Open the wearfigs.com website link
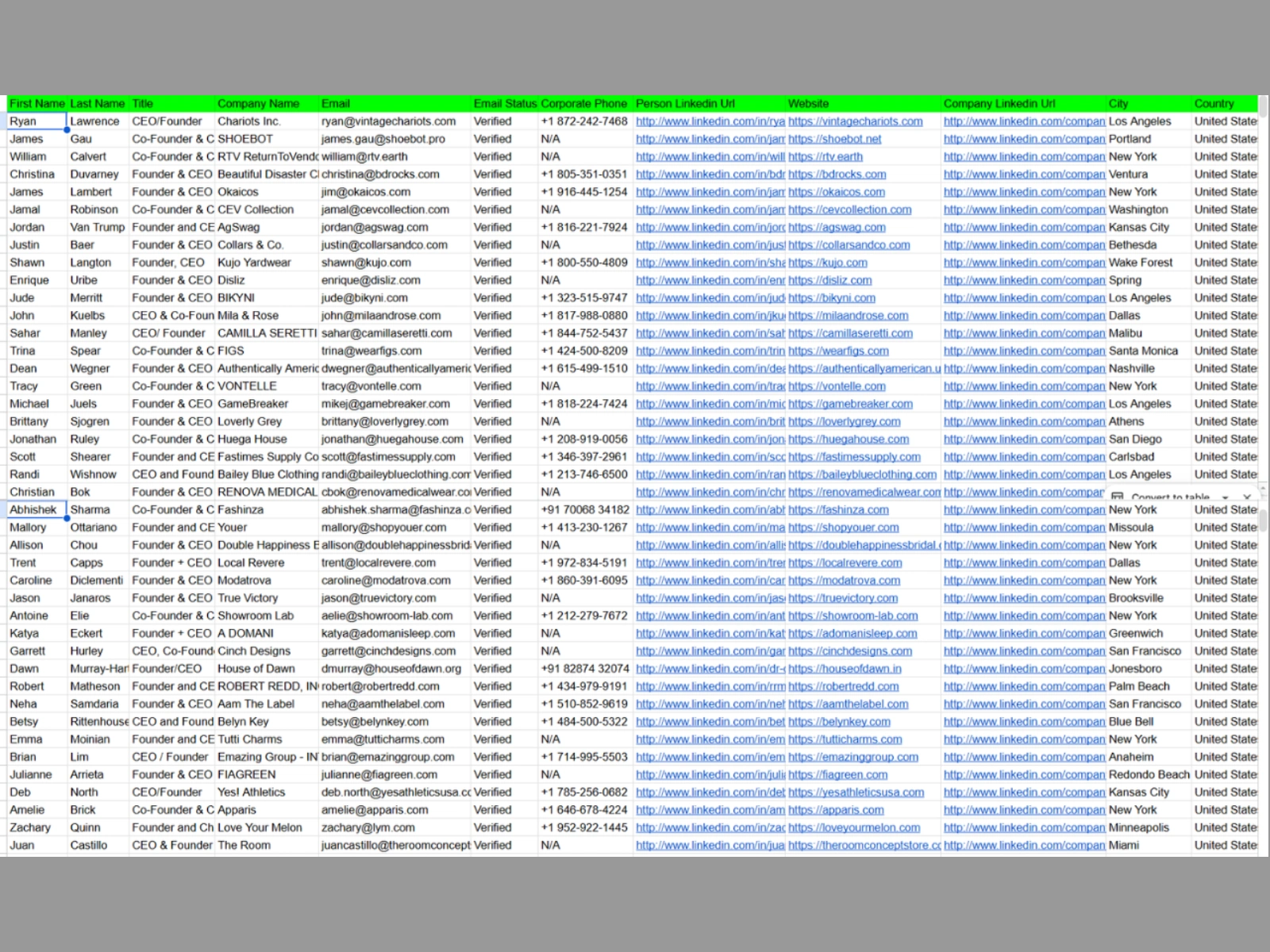This screenshot has height=952, width=1270. click(838, 351)
